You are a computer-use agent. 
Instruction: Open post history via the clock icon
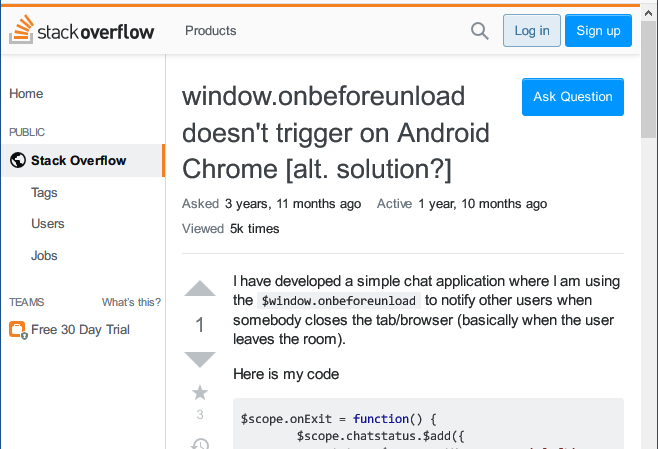click(x=200, y=442)
